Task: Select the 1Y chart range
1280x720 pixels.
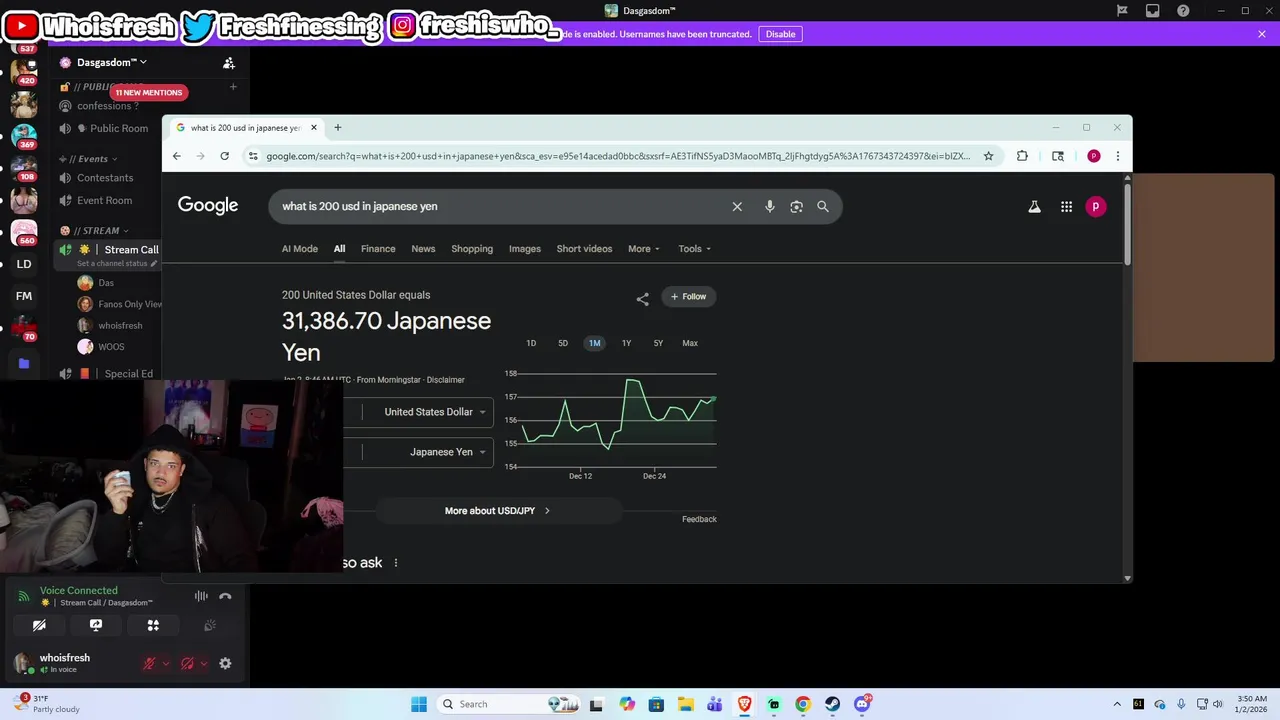Action: (x=626, y=343)
